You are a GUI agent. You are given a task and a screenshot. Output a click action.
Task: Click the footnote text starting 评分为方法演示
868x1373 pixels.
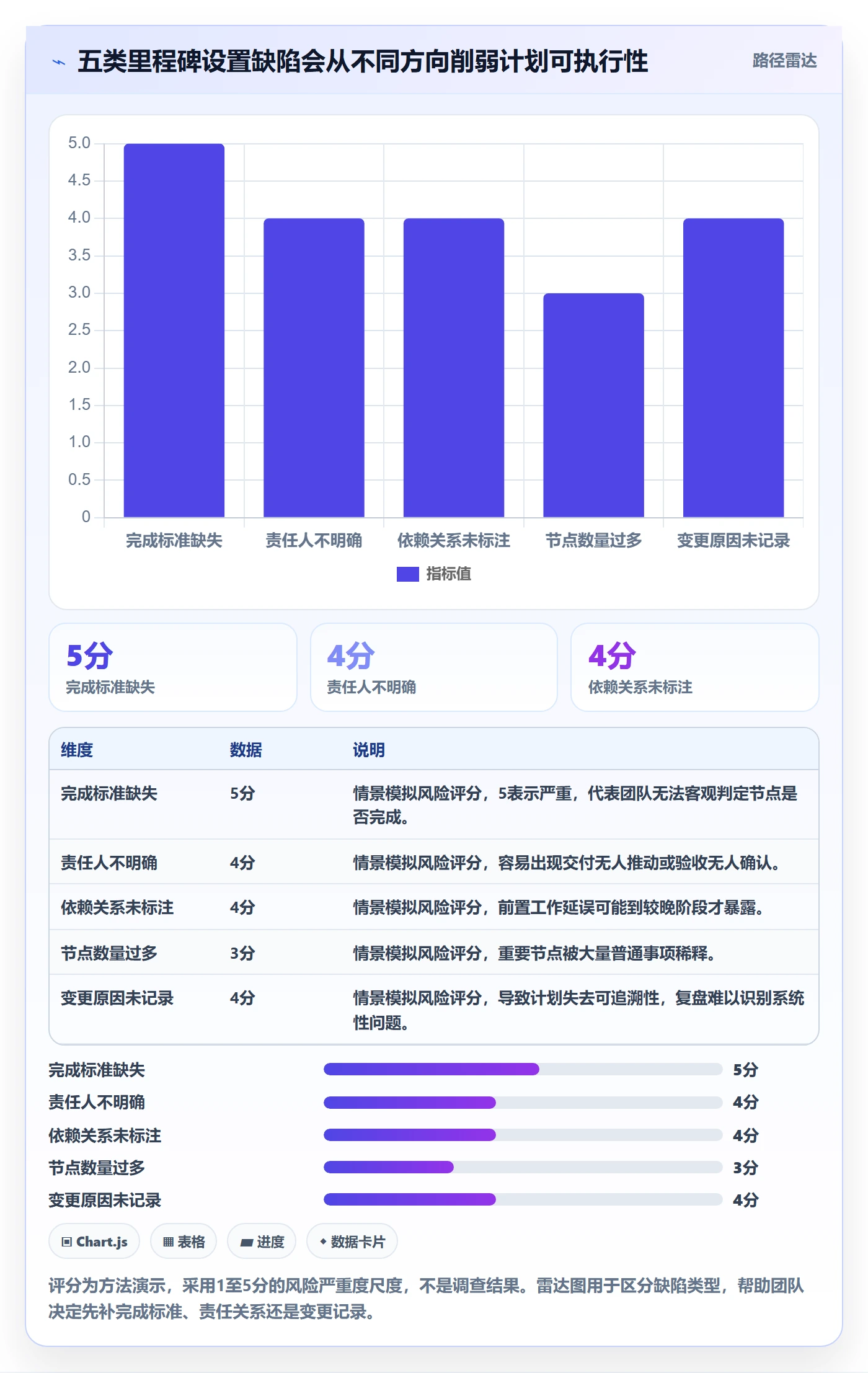[x=427, y=1299]
